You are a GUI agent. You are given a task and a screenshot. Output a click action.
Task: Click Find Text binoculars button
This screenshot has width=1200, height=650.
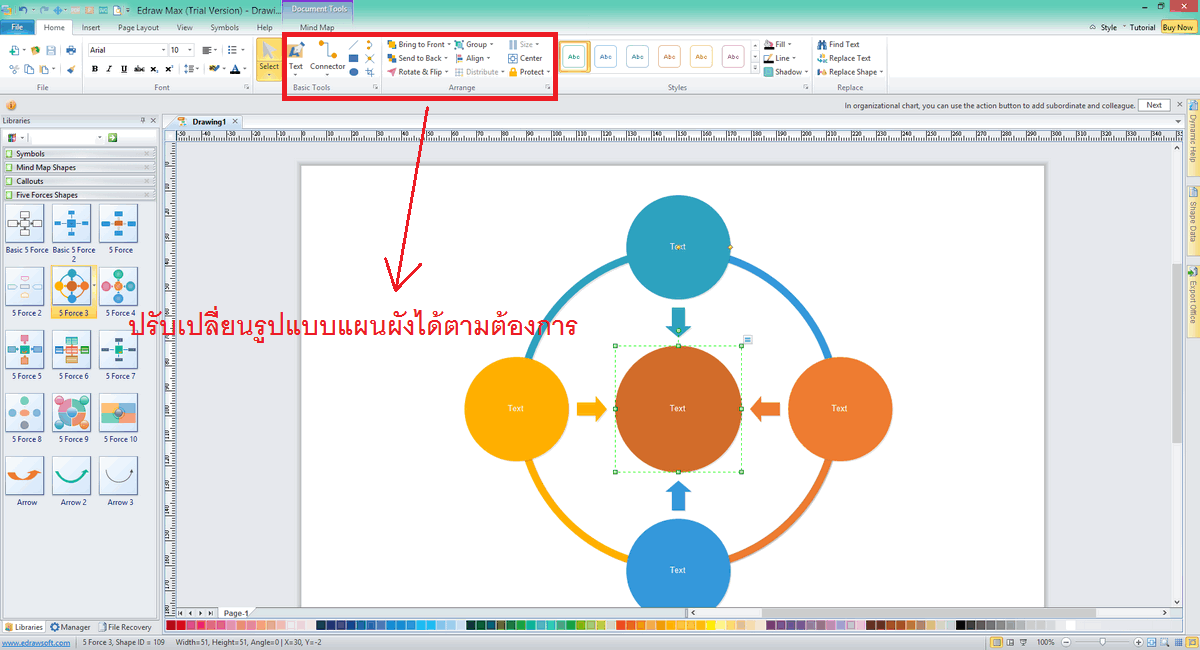(838, 44)
